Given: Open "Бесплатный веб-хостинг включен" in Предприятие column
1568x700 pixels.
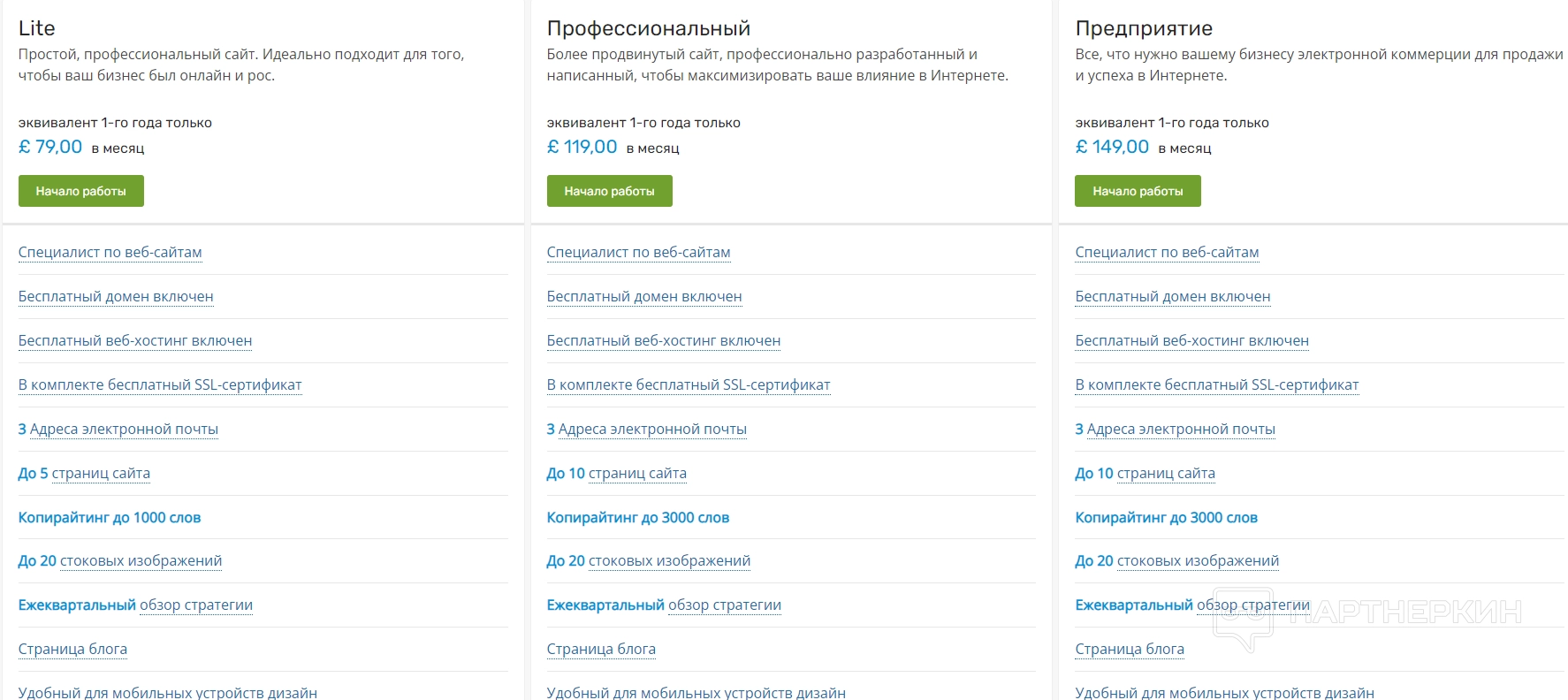Looking at the screenshot, I should [1191, 340].
